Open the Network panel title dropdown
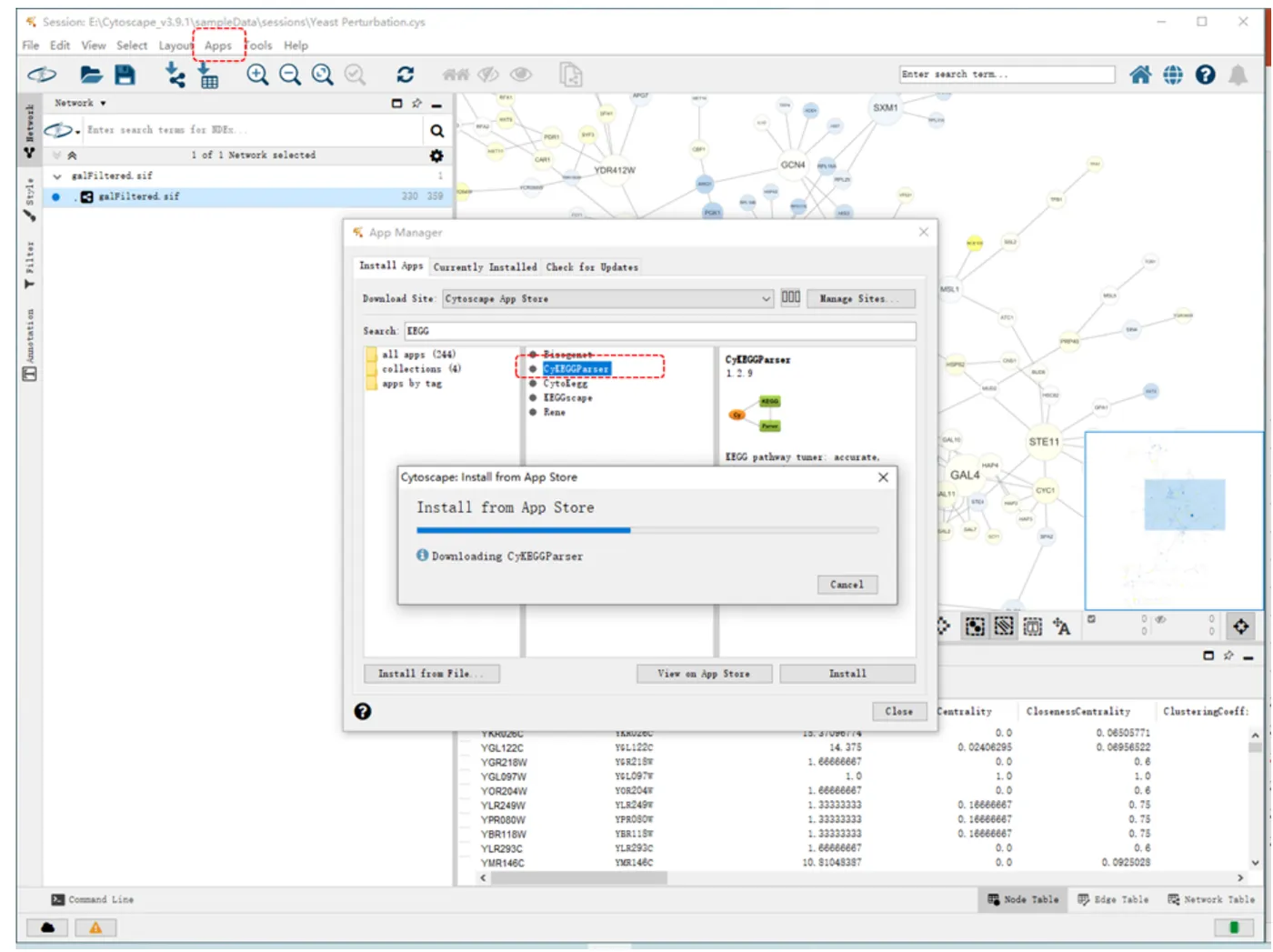The image size is (1273, 952). (80, 103)
